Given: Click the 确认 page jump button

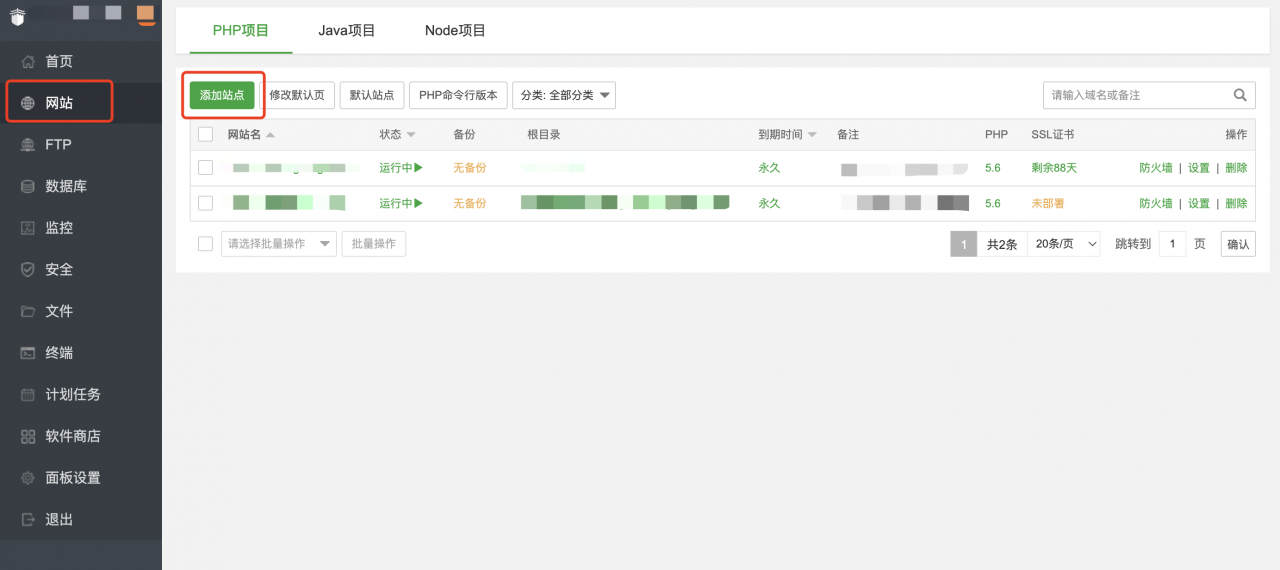Looking at the screenshot, I should pyautogui.click(x=1238, y=244).
